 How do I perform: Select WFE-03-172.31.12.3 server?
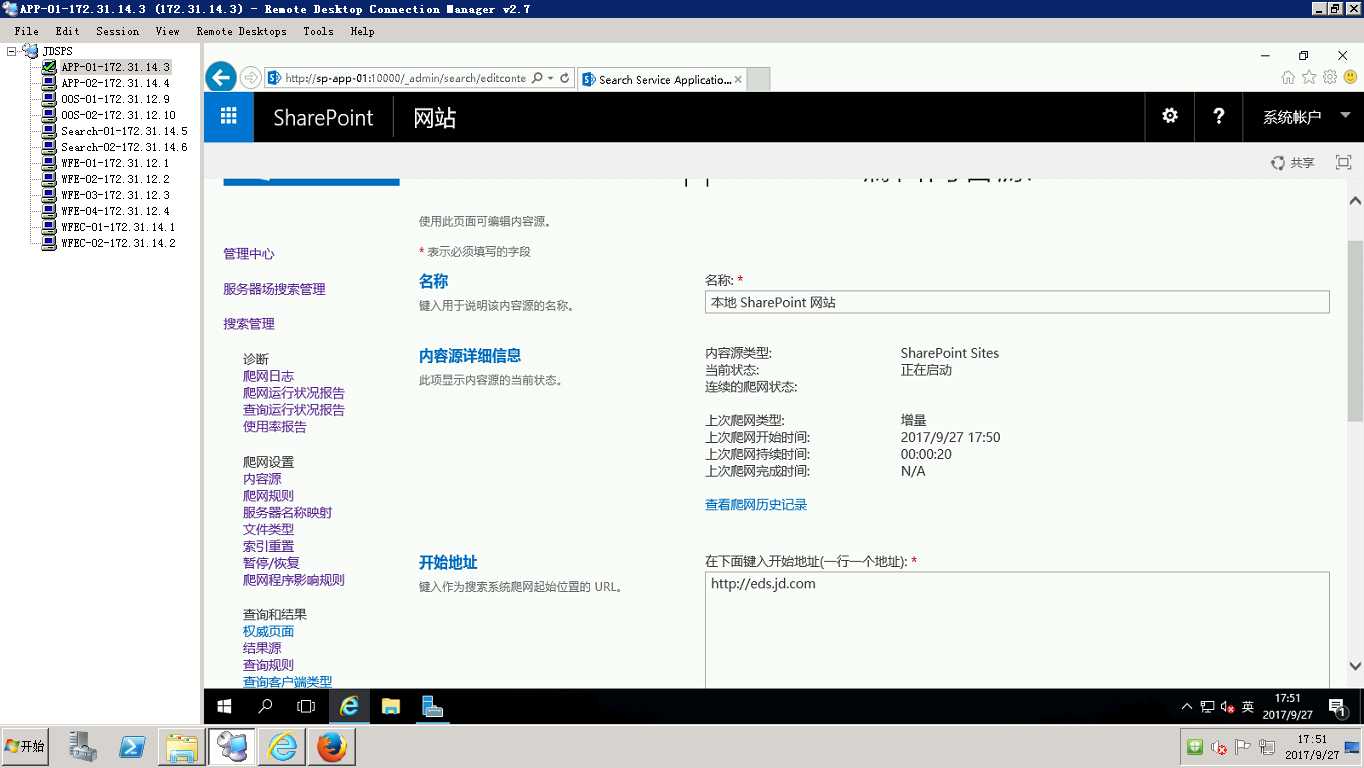pos(115,195)
